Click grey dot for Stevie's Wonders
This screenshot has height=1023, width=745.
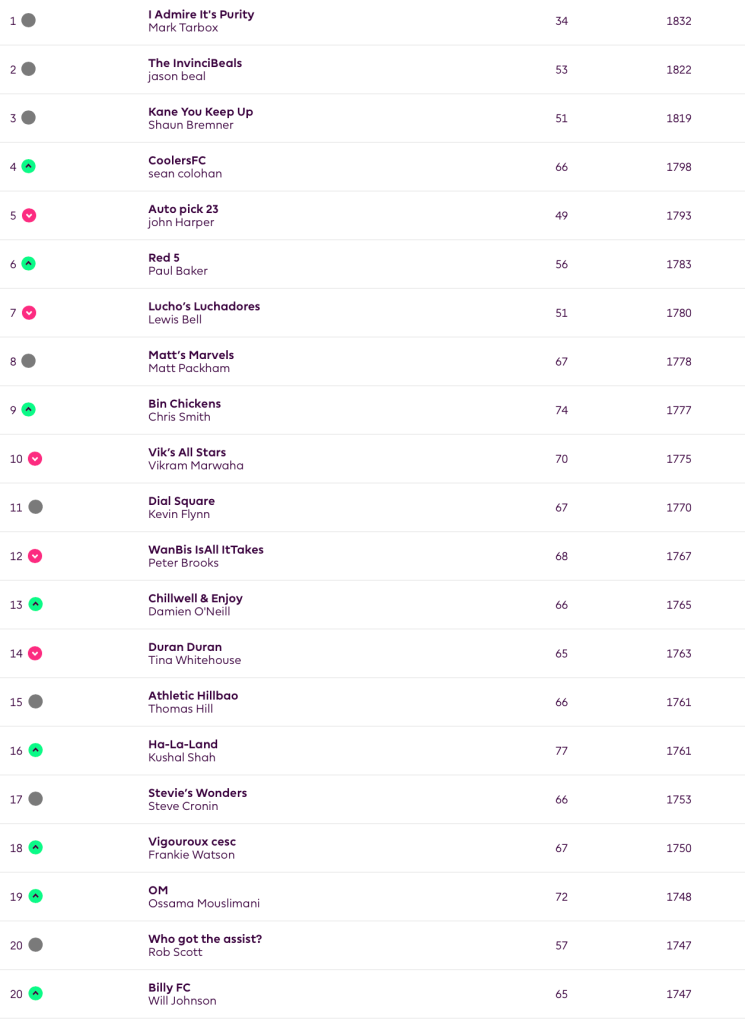(35, 799)
